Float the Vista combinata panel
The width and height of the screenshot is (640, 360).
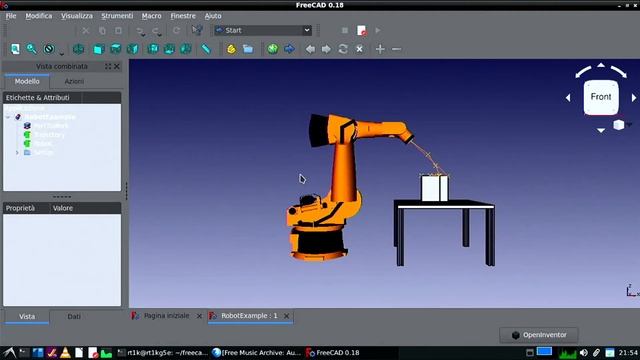coord(108,66)
